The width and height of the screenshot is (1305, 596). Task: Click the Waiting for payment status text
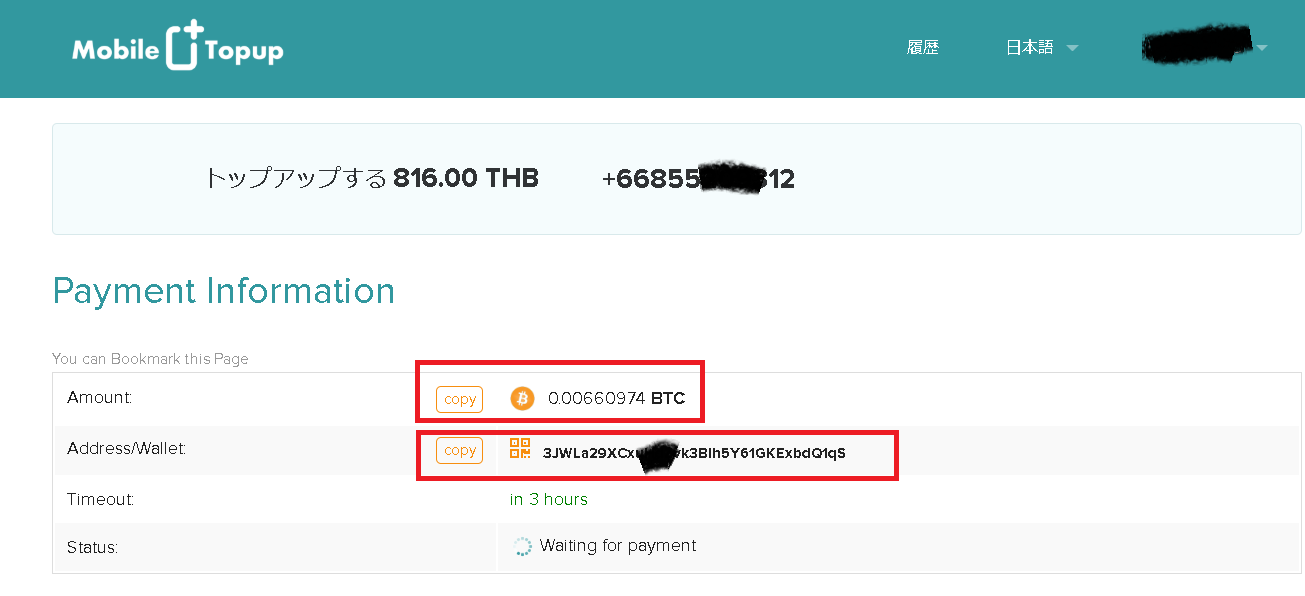(618, 545)
